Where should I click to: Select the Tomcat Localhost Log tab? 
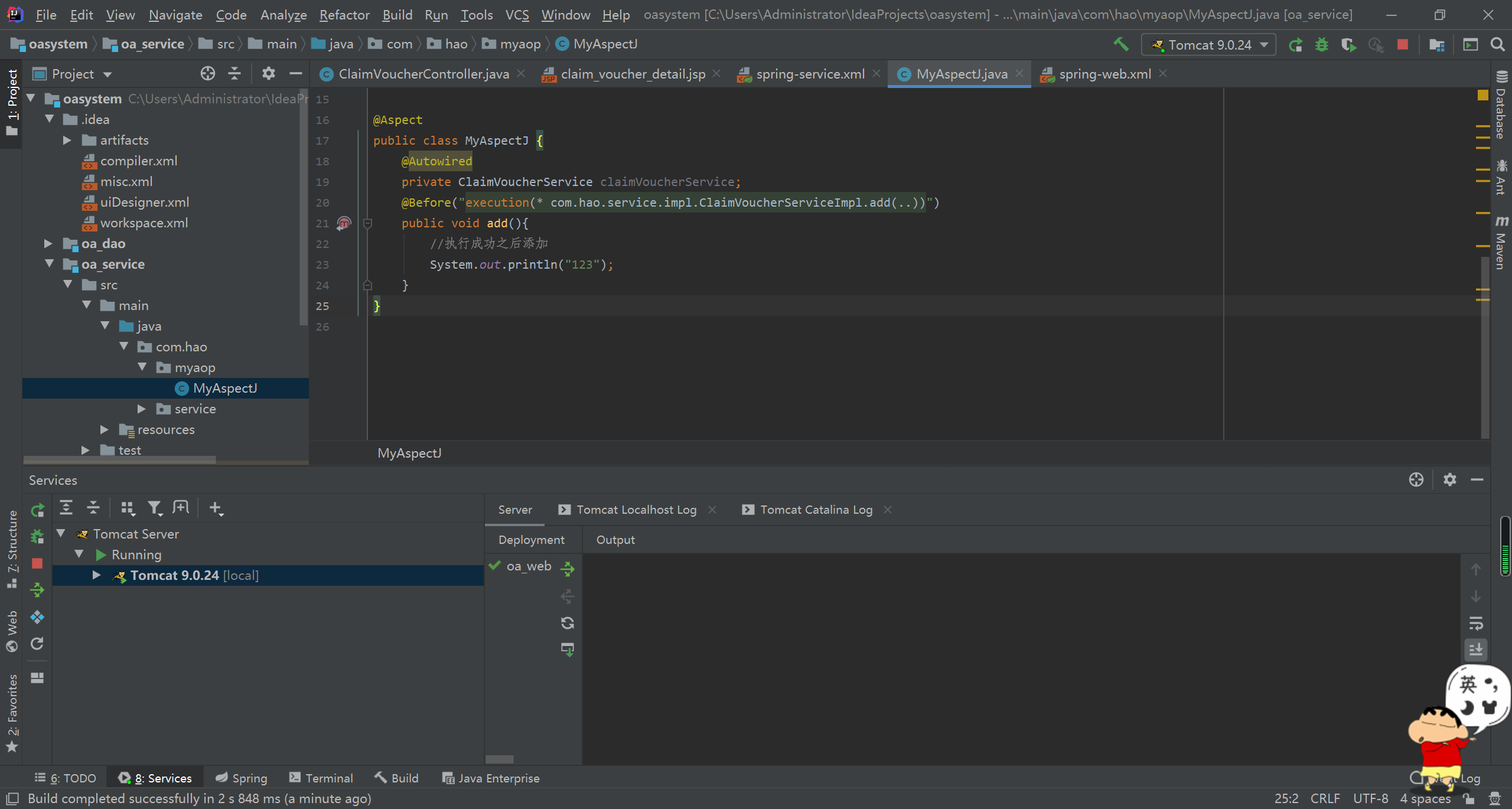pyautogui.click(x=636, y=509)
